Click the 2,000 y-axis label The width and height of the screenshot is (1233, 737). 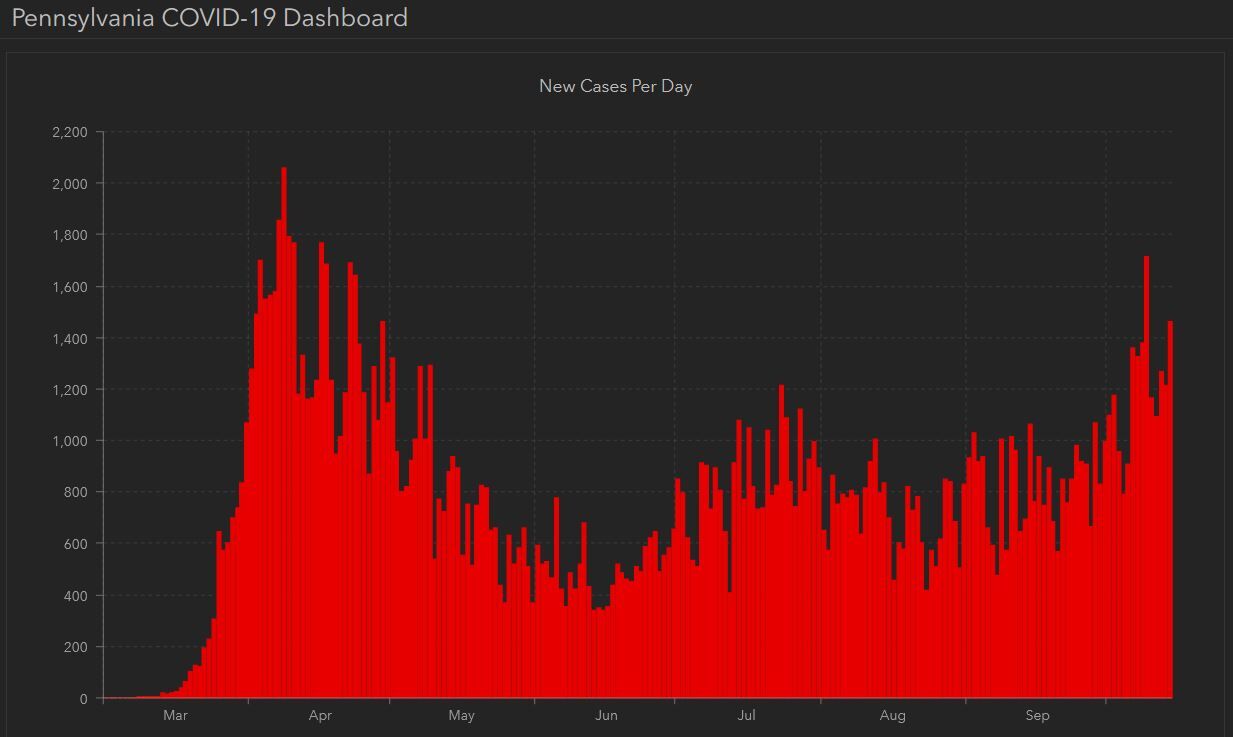[x=70, y=184]
